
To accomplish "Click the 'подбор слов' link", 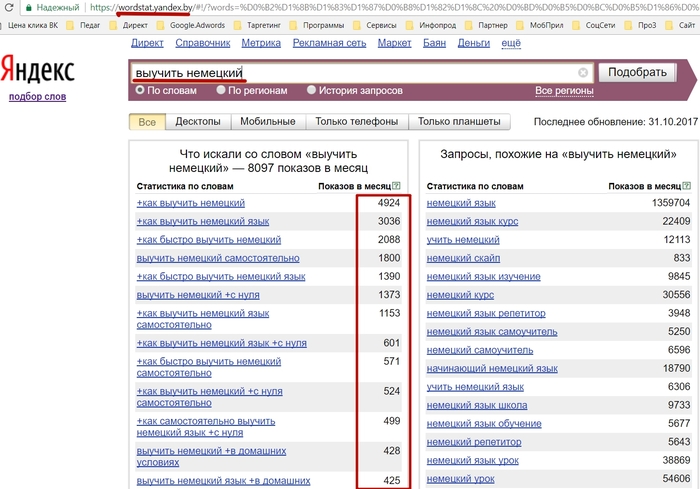I will pyautogui.click(x=38, y=96).
